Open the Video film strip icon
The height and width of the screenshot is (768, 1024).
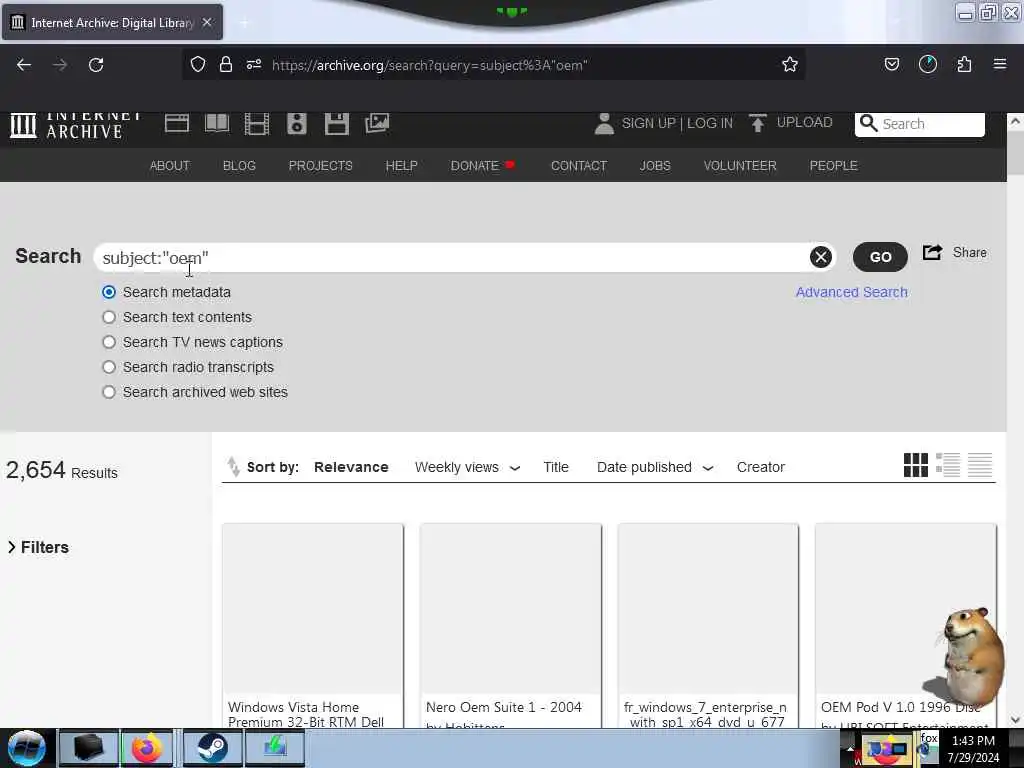pos(257,123)
